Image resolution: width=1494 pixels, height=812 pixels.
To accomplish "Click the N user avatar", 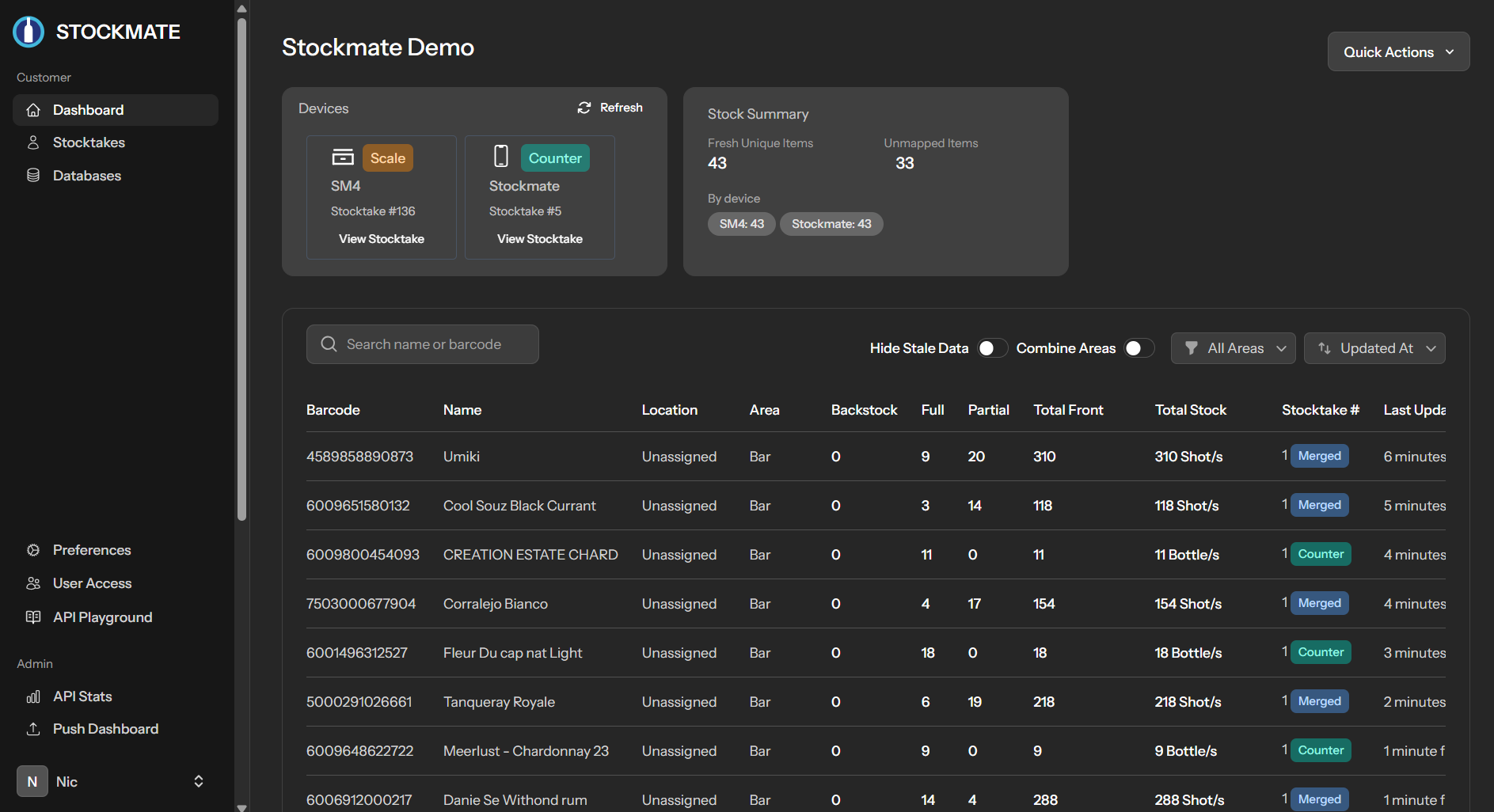I will tap(32, 782).
